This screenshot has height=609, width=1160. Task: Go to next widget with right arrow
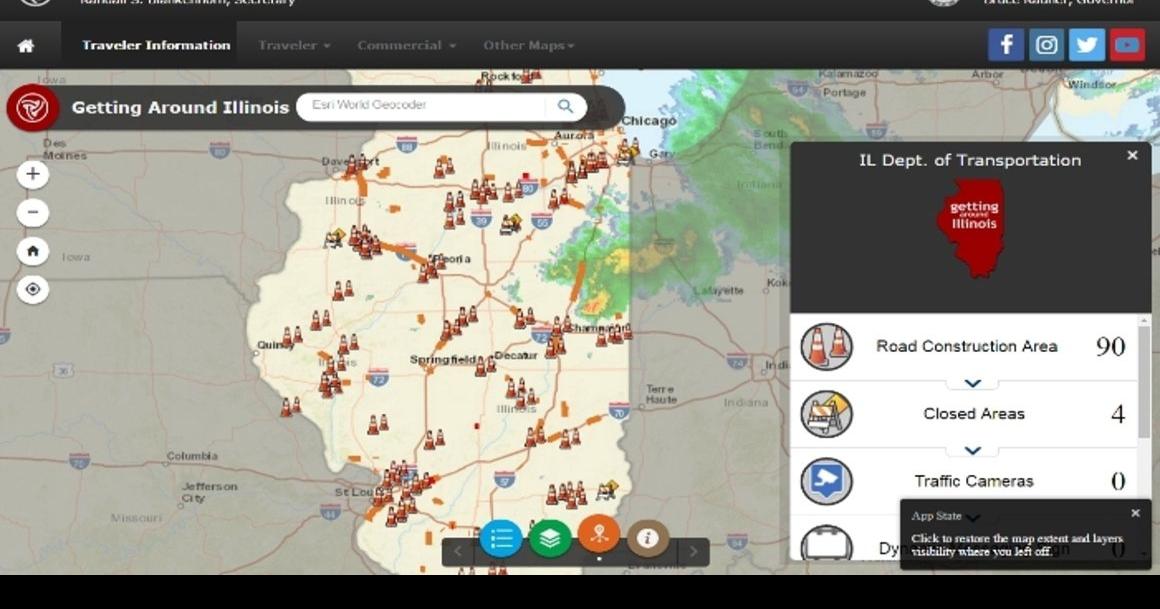[x=693, y=551]
